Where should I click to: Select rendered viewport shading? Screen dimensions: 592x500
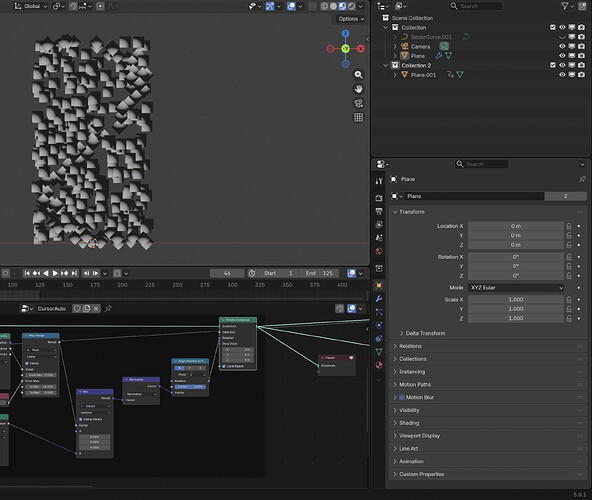[x=352, y=6]
